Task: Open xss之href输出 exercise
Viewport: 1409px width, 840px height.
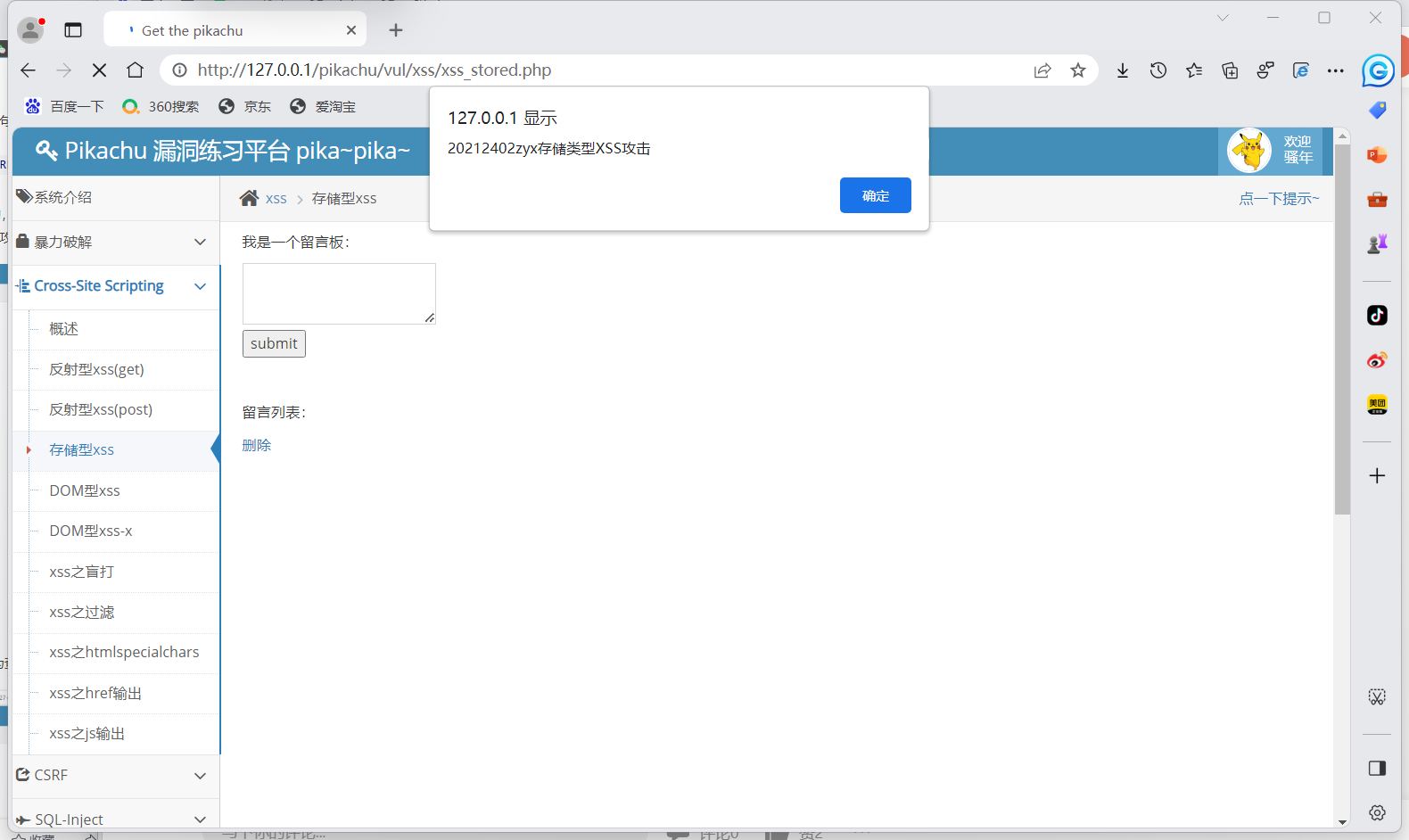Action: pyautogui.click(x=95, y=693)
